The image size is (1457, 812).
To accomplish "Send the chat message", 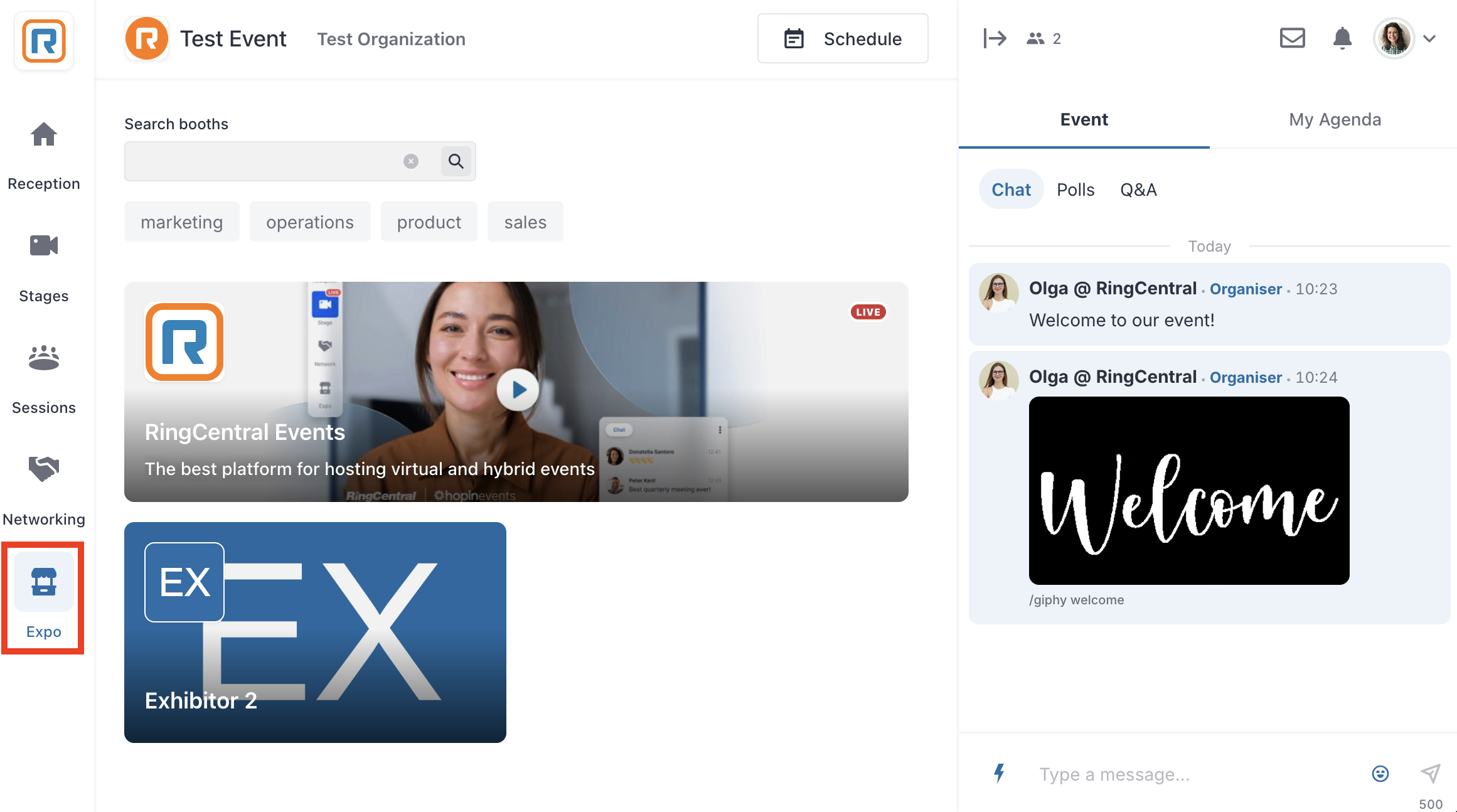I will pyautogui.click(x=1431, y=773).
